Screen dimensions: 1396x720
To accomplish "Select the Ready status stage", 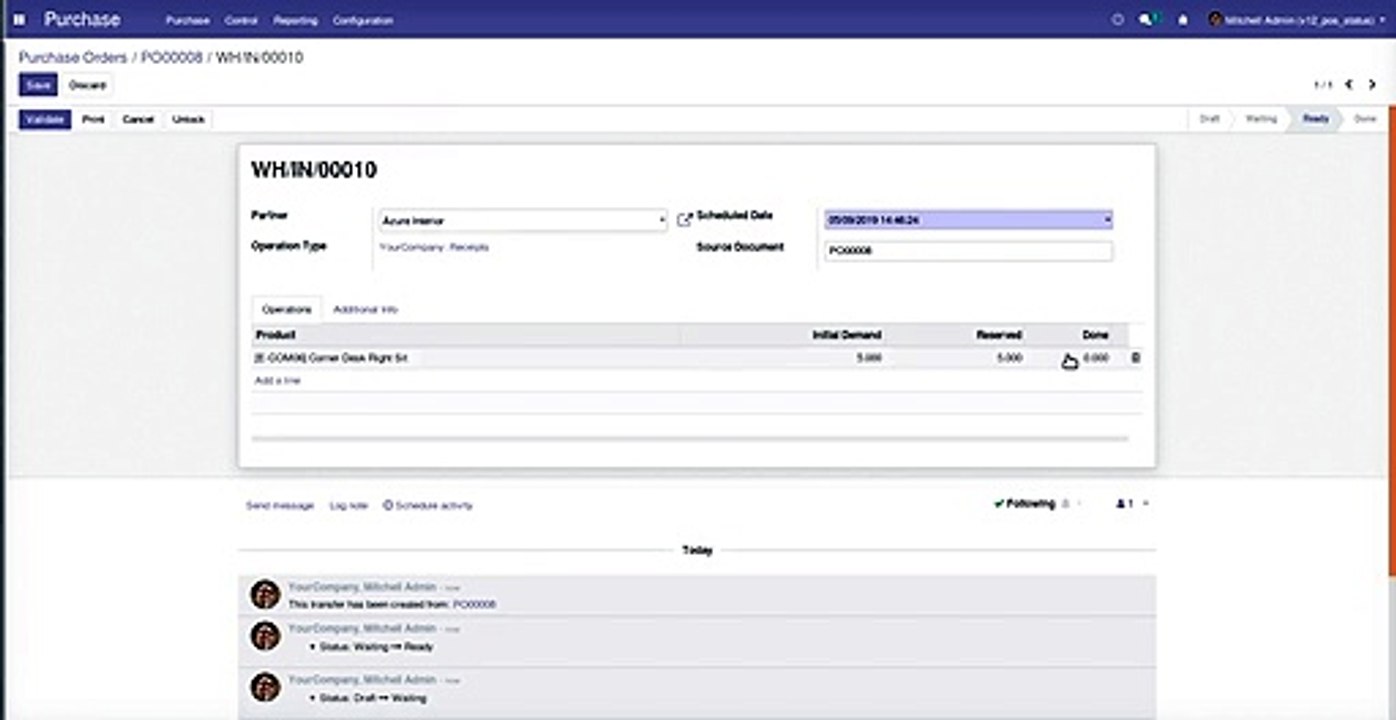I will tap(1315, 119).
